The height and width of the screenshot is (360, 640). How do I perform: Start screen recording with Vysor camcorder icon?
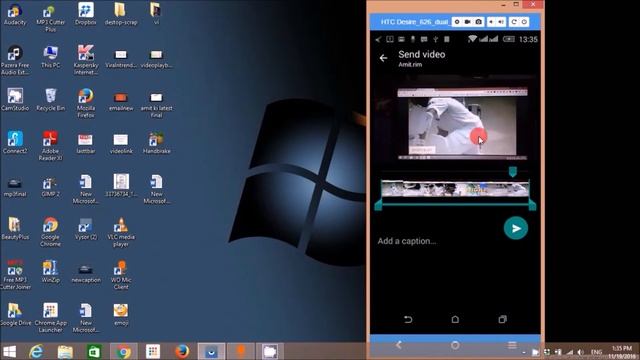(468, 22)
